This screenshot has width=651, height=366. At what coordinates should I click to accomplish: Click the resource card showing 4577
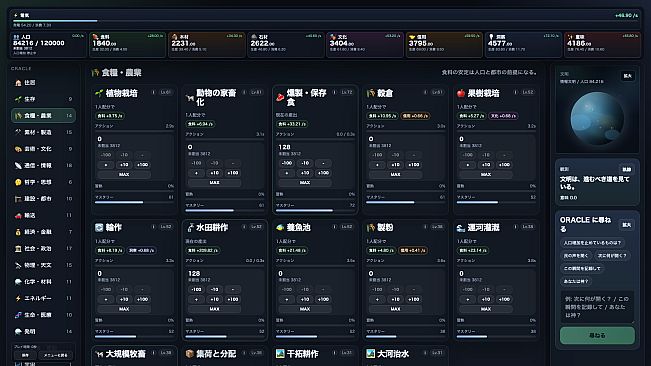click(523, 45)
